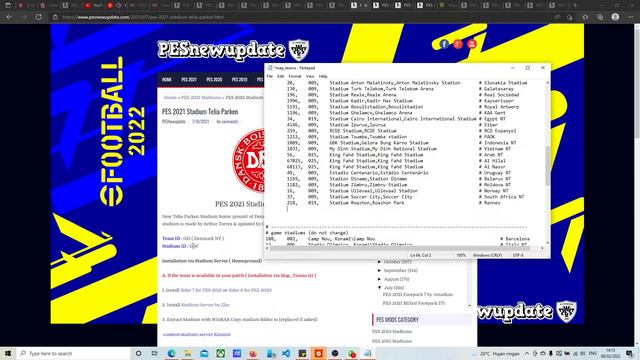Click the Sider 7 for PES 2021 link
The width and height of the screenshot is (640, 360).
pyautogui.click(x=203, y=290)
